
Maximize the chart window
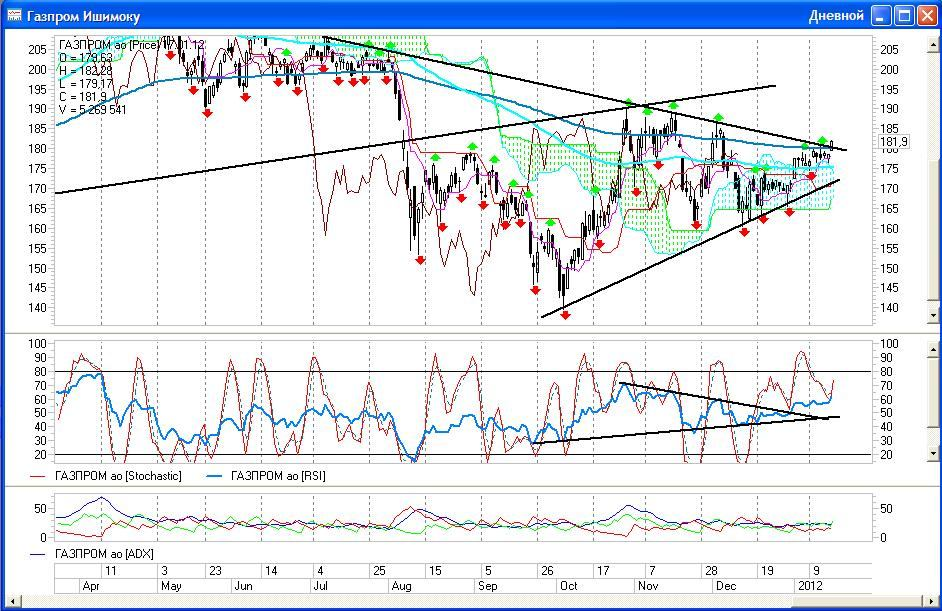(x=904, y=16)
